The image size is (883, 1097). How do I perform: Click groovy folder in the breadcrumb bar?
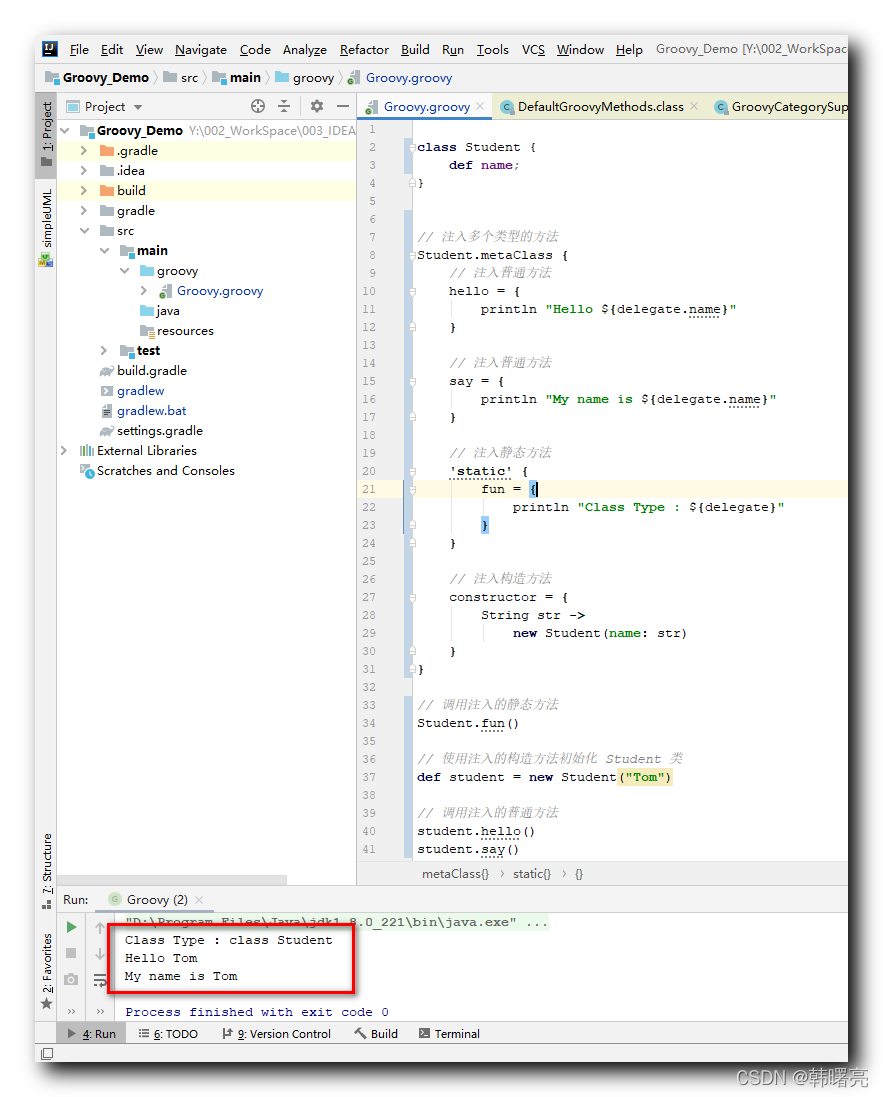pyautogui.click(x=305, y=78)
